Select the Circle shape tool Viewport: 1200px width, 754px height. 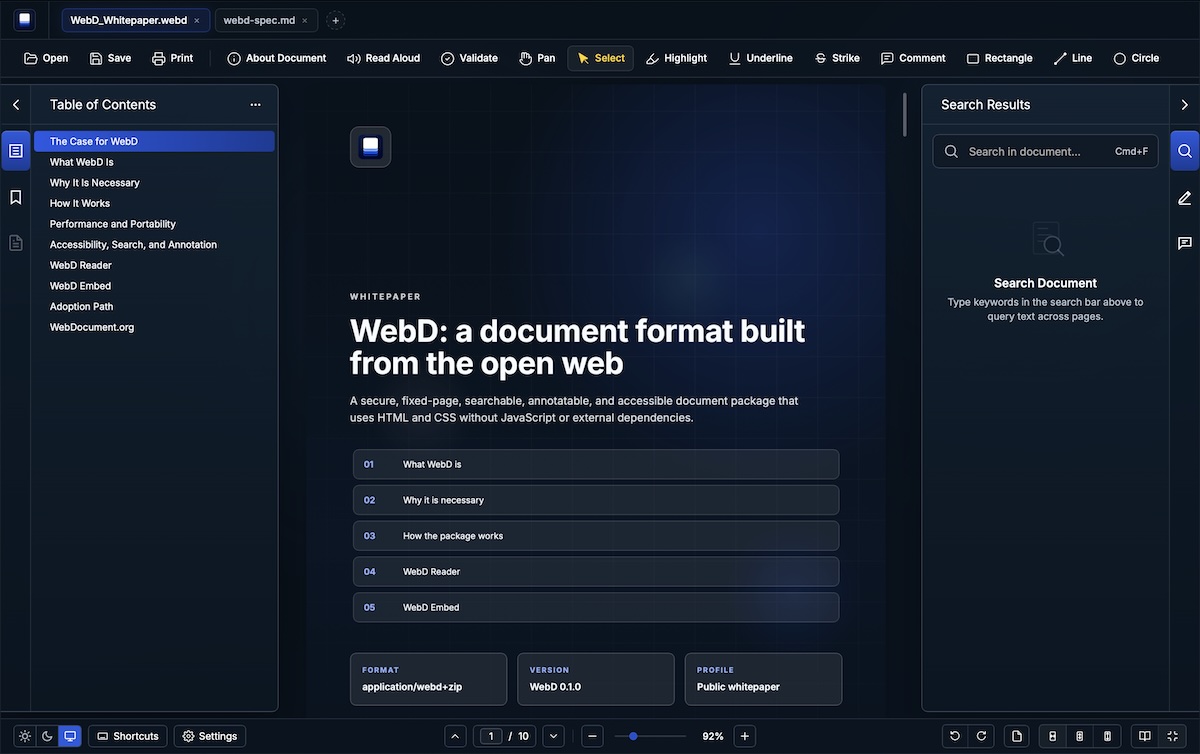click(1136, 58)
